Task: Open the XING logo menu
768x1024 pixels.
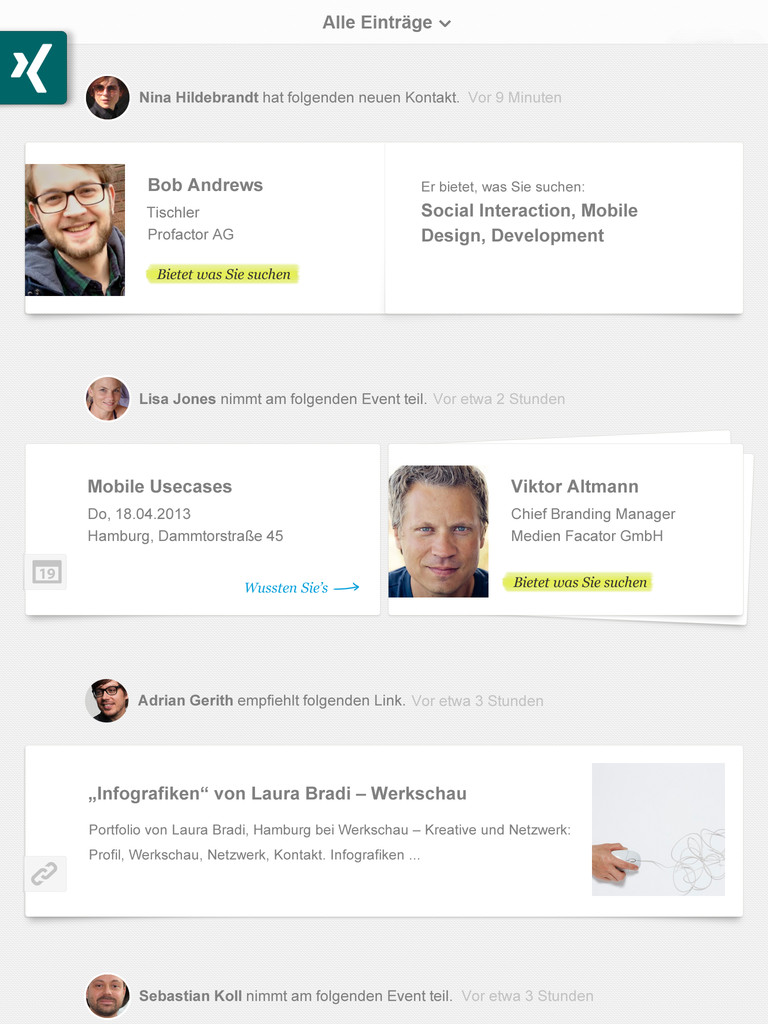Action: coord(32,68)
